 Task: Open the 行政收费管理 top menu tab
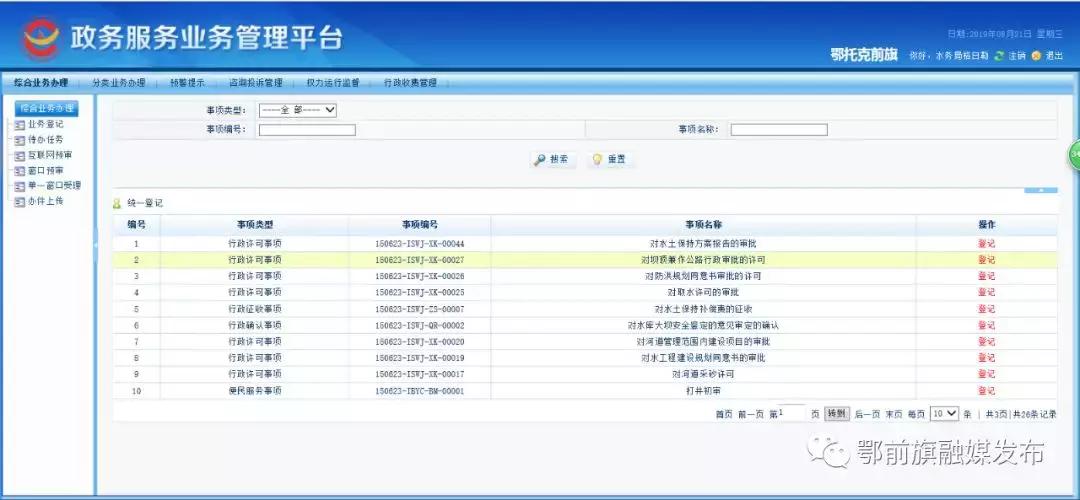click(x=411, y=83)
